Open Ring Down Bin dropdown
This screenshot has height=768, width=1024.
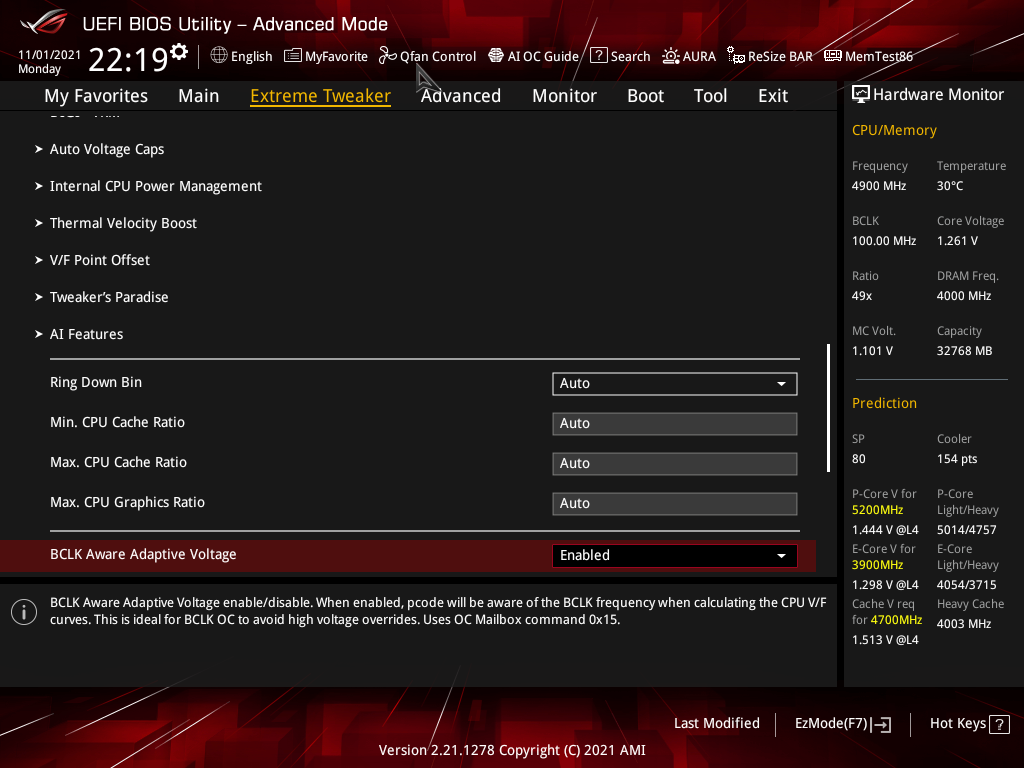[675, 383]
